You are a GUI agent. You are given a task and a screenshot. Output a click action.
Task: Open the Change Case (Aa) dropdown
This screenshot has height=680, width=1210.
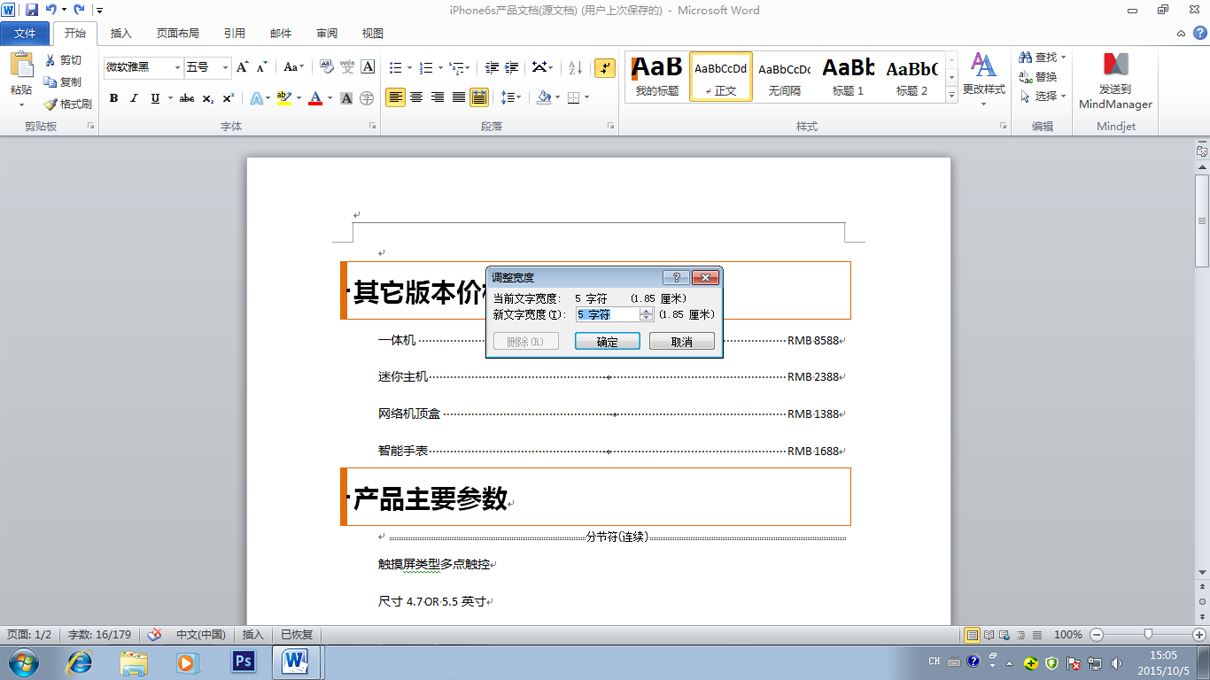click(x=293, y=67)
